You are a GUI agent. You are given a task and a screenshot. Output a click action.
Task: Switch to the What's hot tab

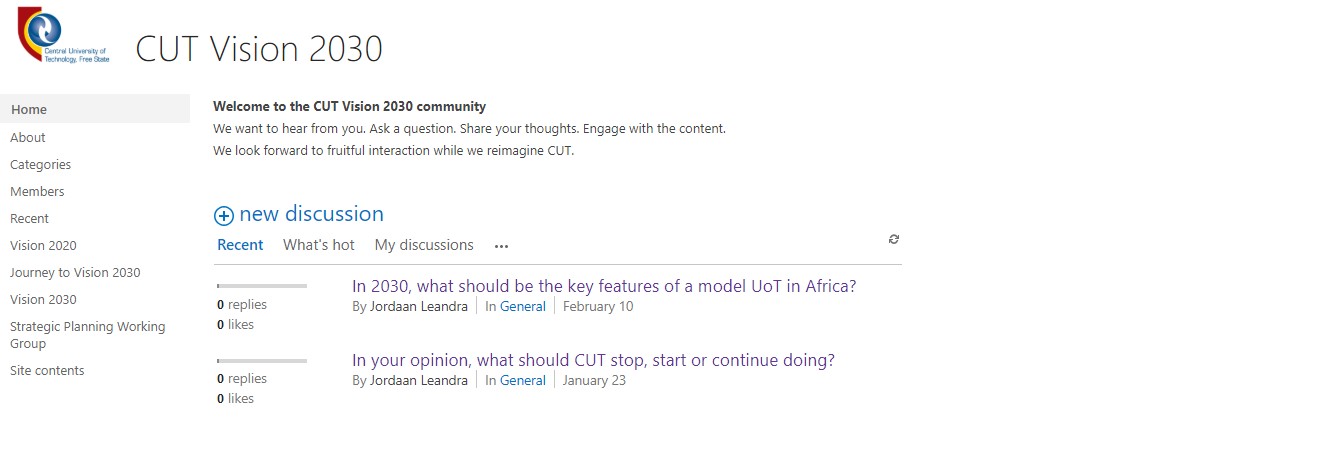319,245
